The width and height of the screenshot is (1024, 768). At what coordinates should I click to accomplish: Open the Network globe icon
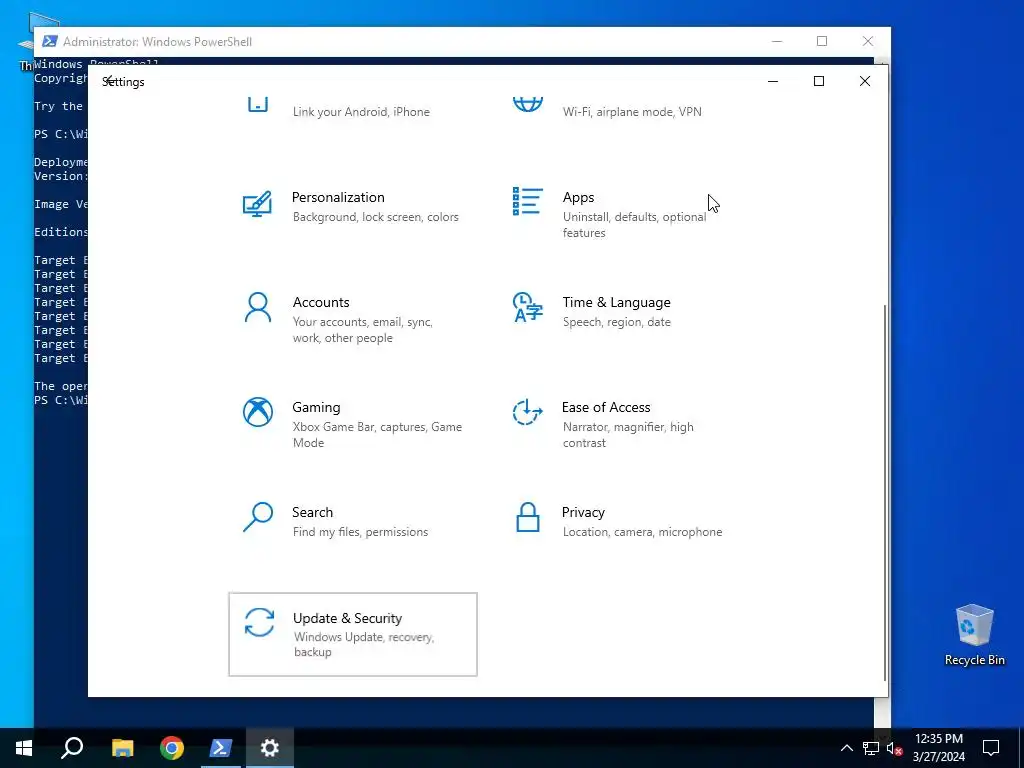528,104
